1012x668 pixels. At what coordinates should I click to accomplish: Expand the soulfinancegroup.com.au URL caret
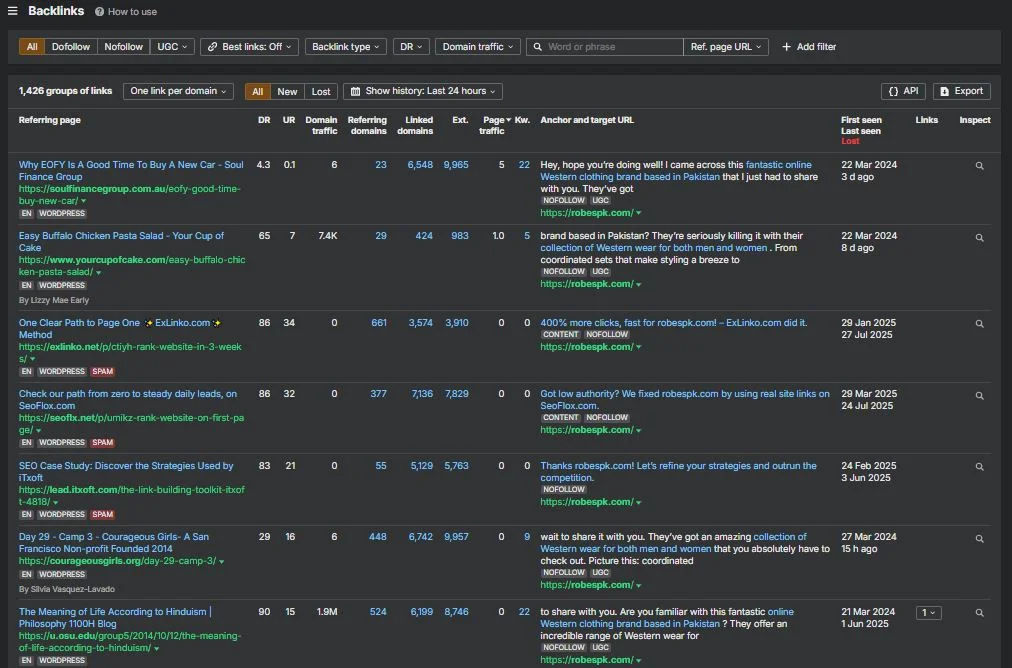(x=83, y=201)
